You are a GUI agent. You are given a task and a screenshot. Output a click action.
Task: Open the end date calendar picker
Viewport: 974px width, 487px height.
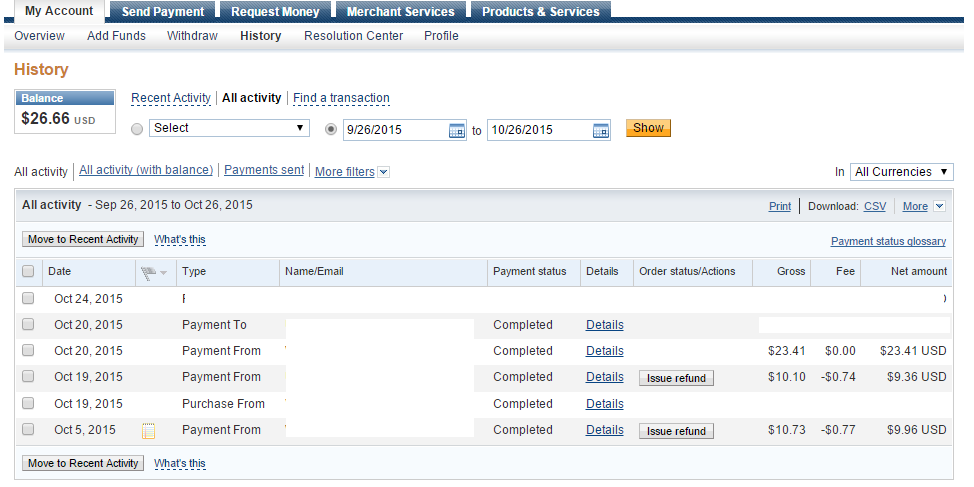[x=601, y=130]
